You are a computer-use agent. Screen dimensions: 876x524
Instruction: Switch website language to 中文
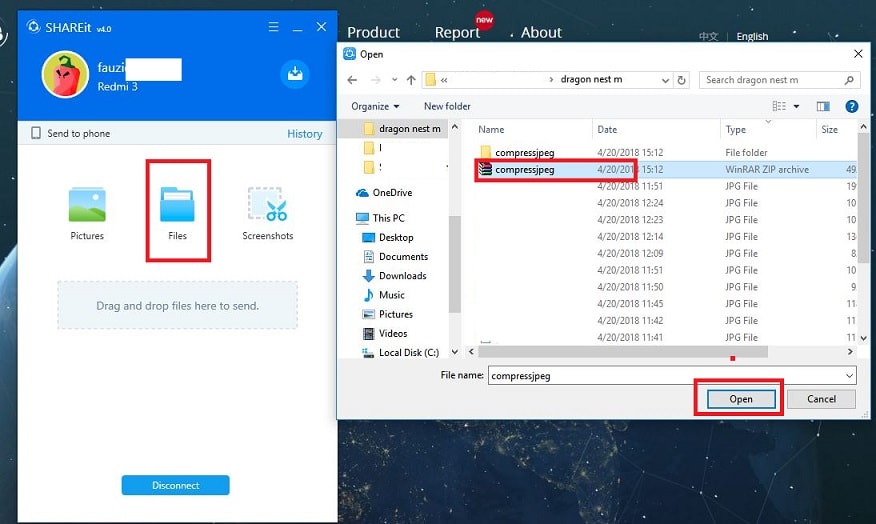tap(708, 36)
